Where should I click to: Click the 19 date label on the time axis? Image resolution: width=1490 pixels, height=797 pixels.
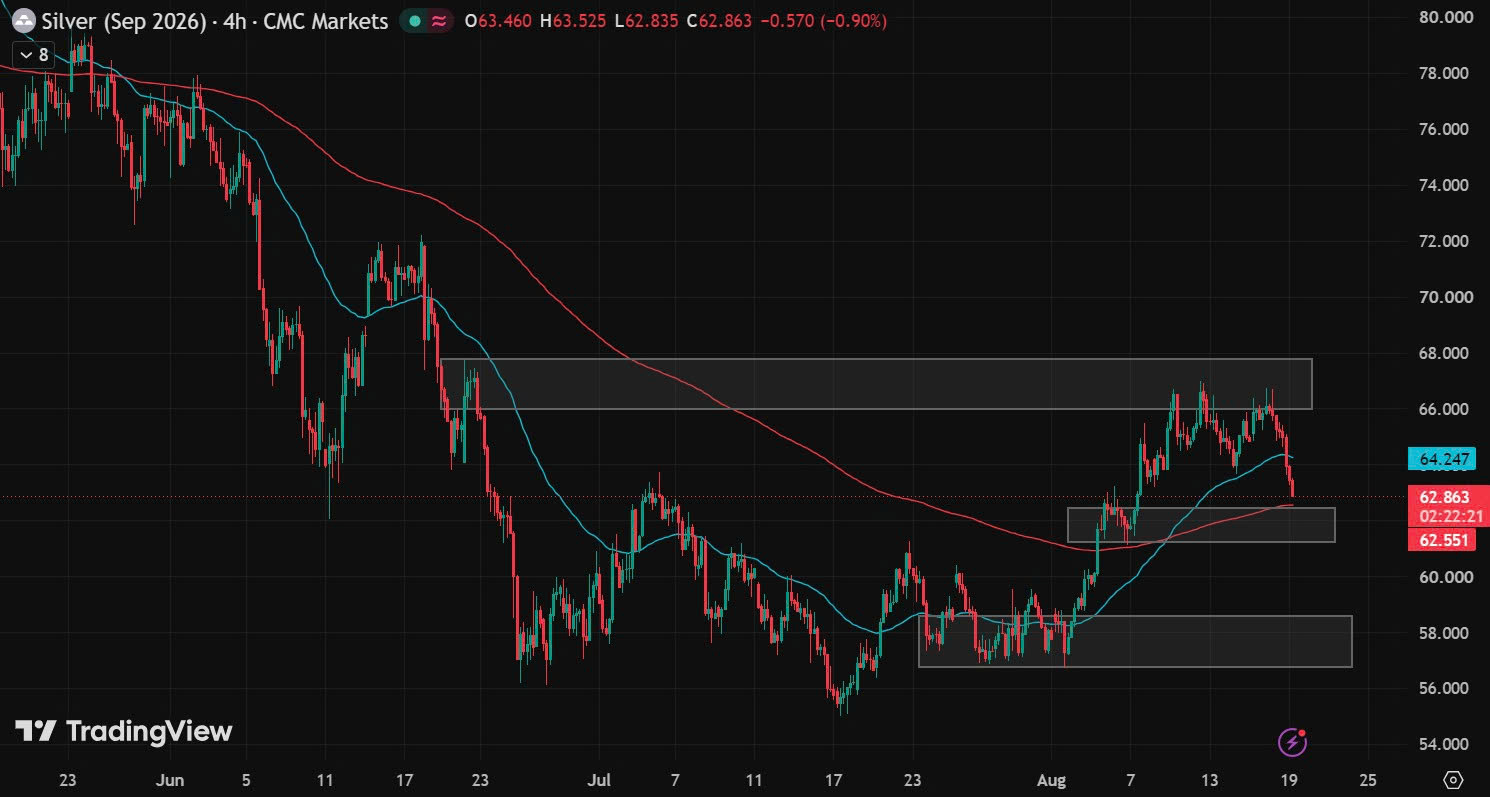[x=1289, y=780]
